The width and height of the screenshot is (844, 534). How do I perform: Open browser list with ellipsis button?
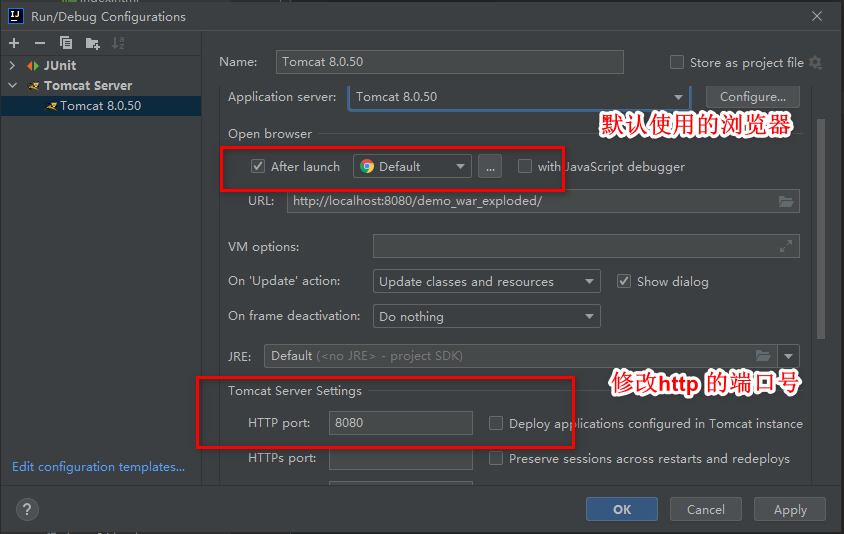(x=490, y=166)
